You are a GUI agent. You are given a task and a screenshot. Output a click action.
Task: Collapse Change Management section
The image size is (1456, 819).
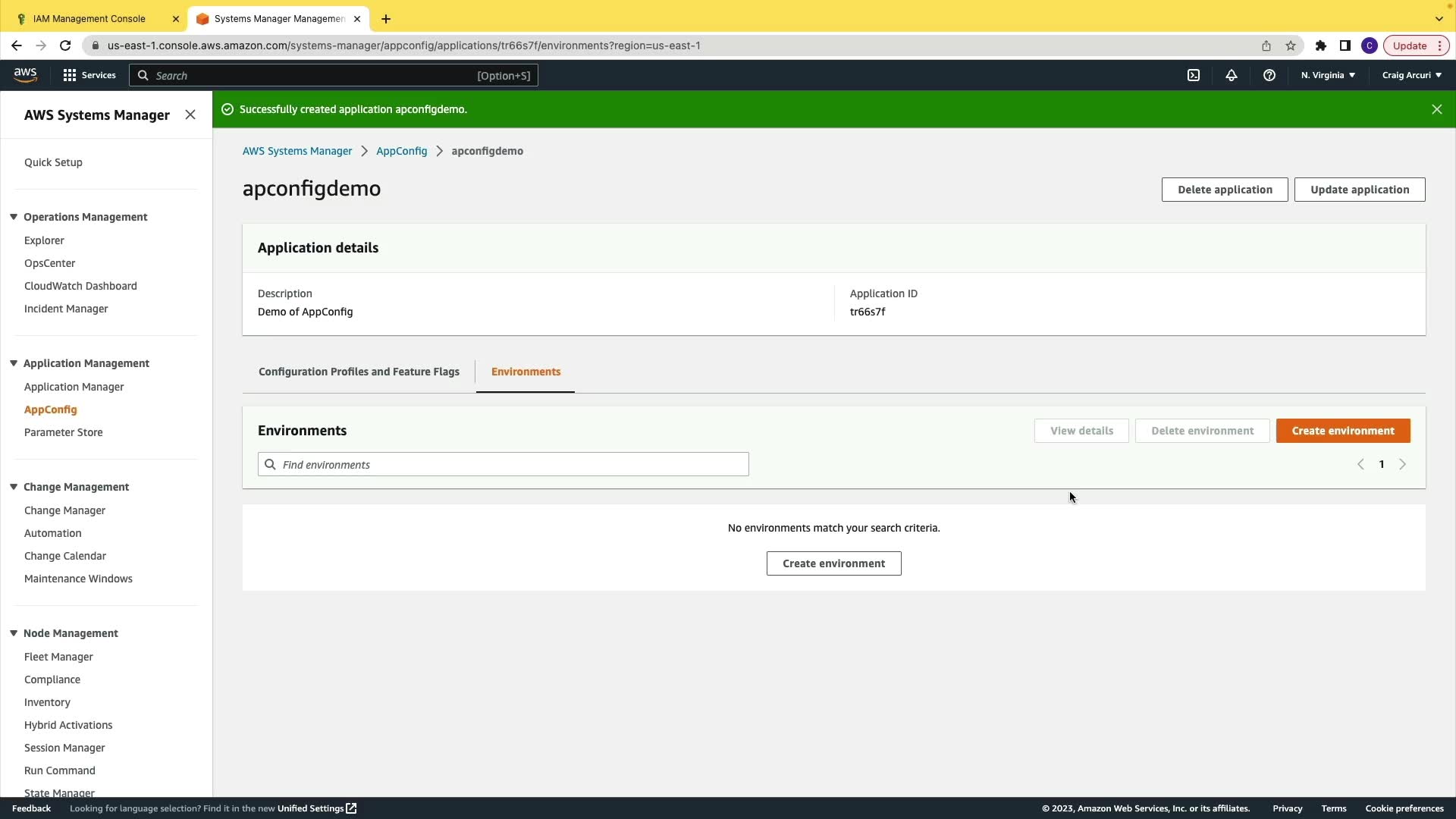pos(14,487)
